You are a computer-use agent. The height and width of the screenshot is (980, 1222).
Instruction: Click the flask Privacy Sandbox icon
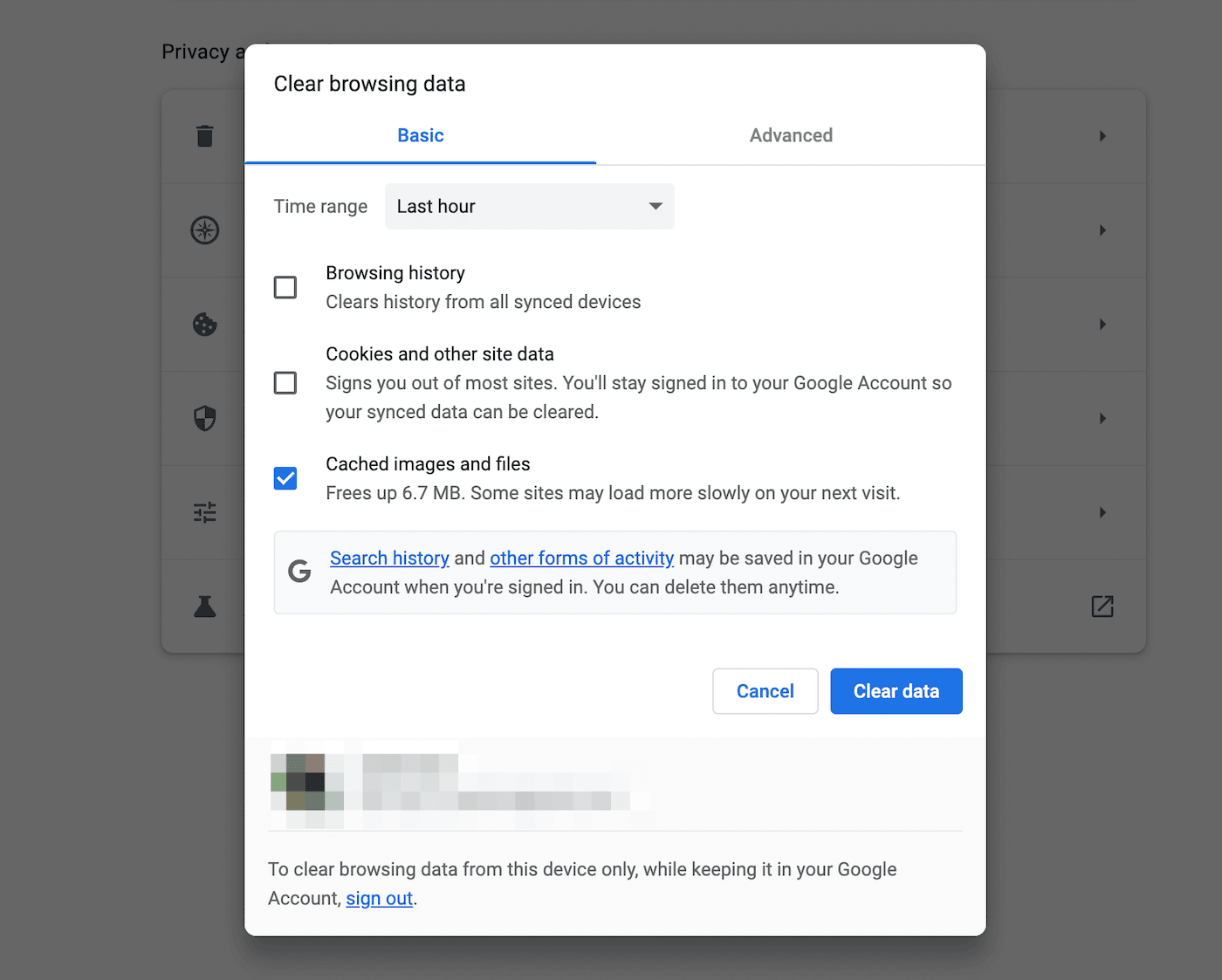(203, 606)
